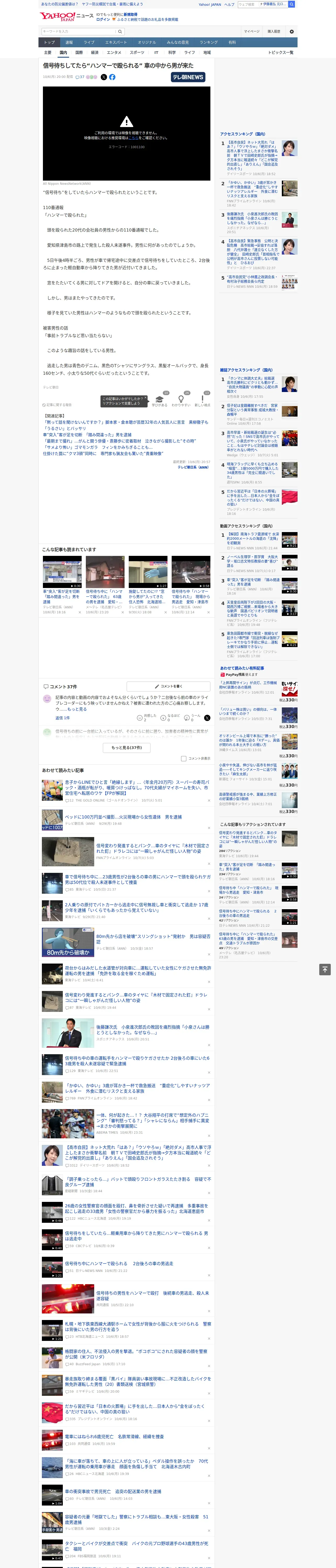Select the 有料 tab
This screenshot has width=336, height=1568.
(232, 42)
